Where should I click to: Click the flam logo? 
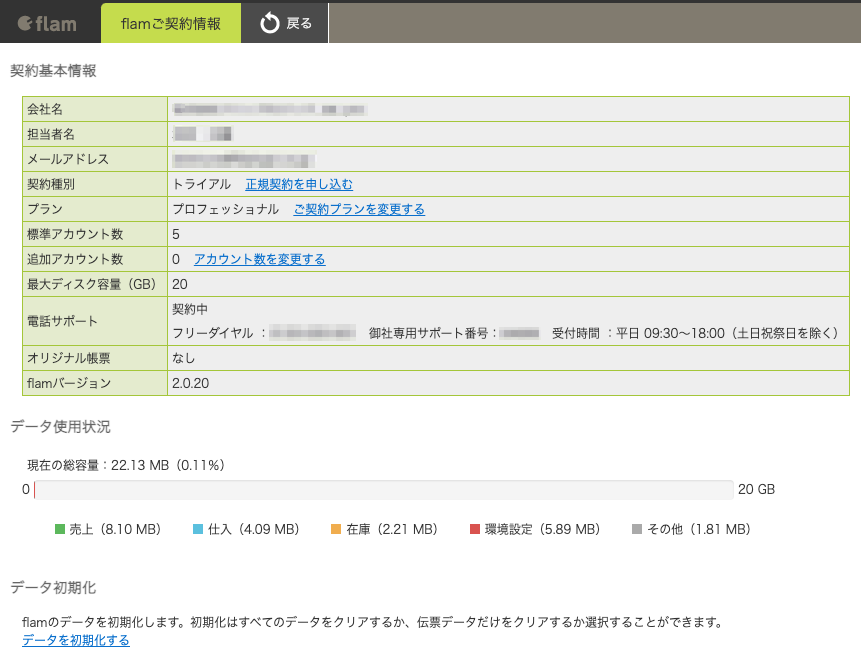click(47, 24)
